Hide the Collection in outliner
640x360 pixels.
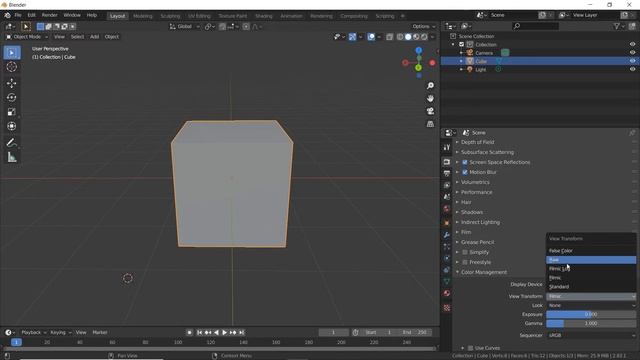[632, 44]
